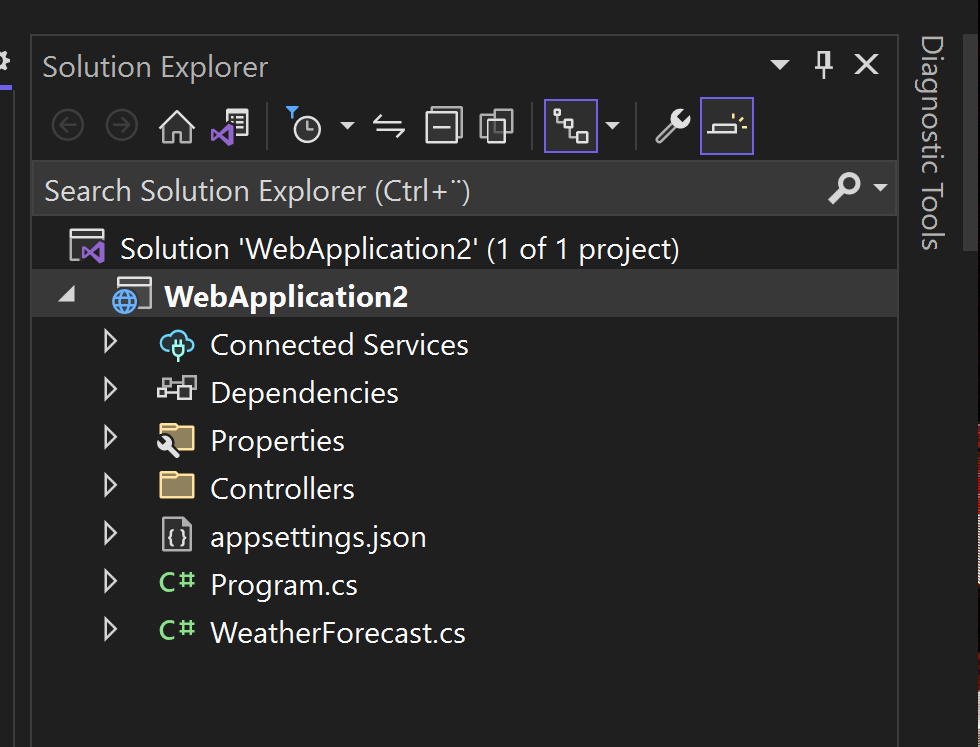Click the search magnifier icon
This screenshot has width=980, height=747.
(844, 188)
